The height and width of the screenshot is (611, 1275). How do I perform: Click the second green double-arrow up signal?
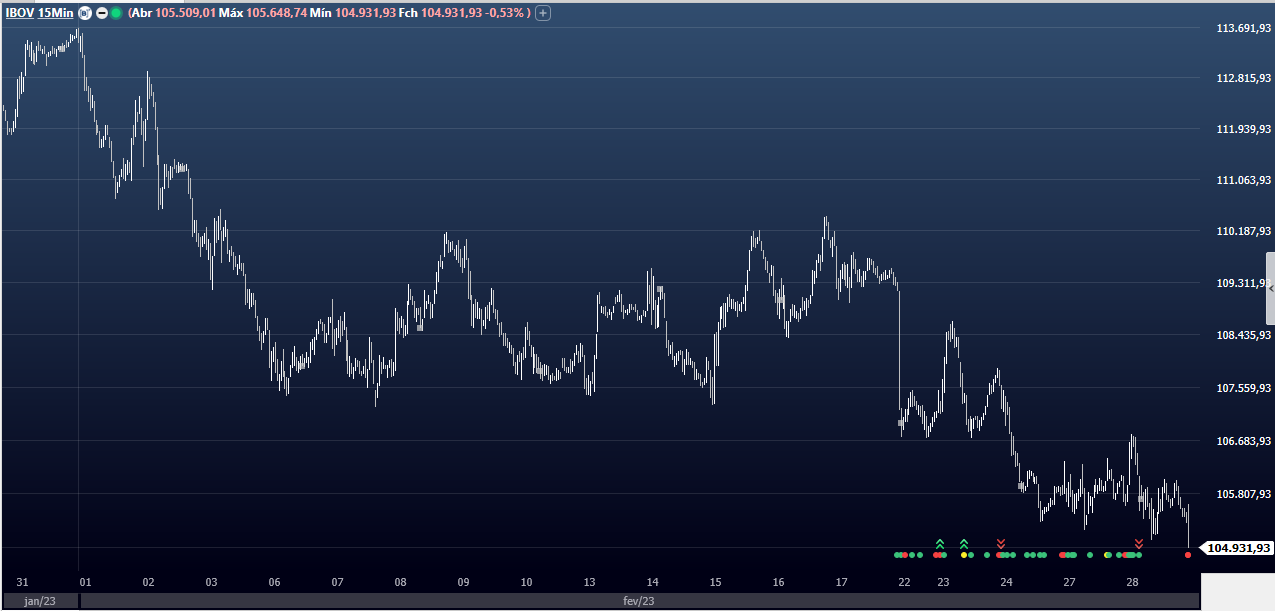(x=964, y=544)
